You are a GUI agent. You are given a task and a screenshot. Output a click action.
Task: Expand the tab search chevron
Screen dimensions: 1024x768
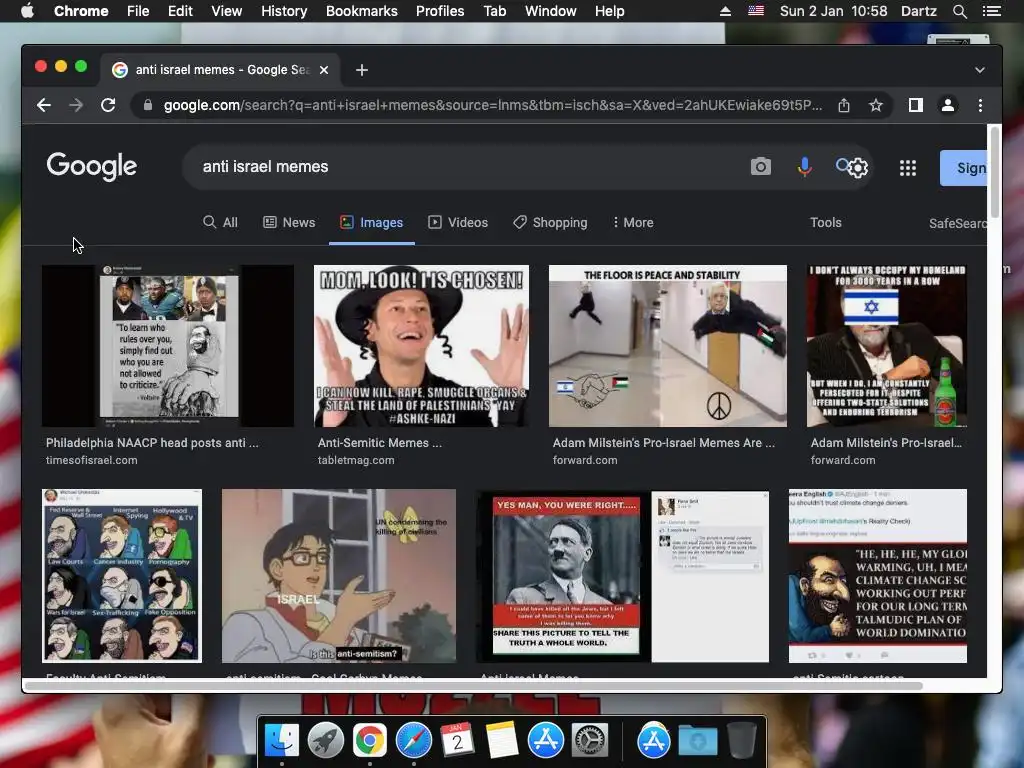click(x=980, y=70)
